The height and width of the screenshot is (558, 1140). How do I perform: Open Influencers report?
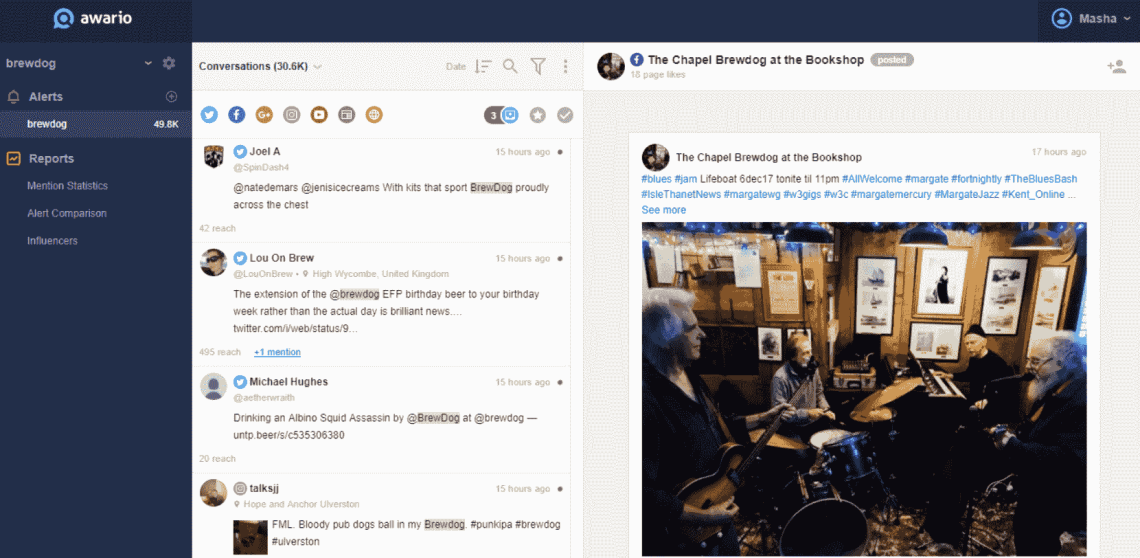coord(52,240)
